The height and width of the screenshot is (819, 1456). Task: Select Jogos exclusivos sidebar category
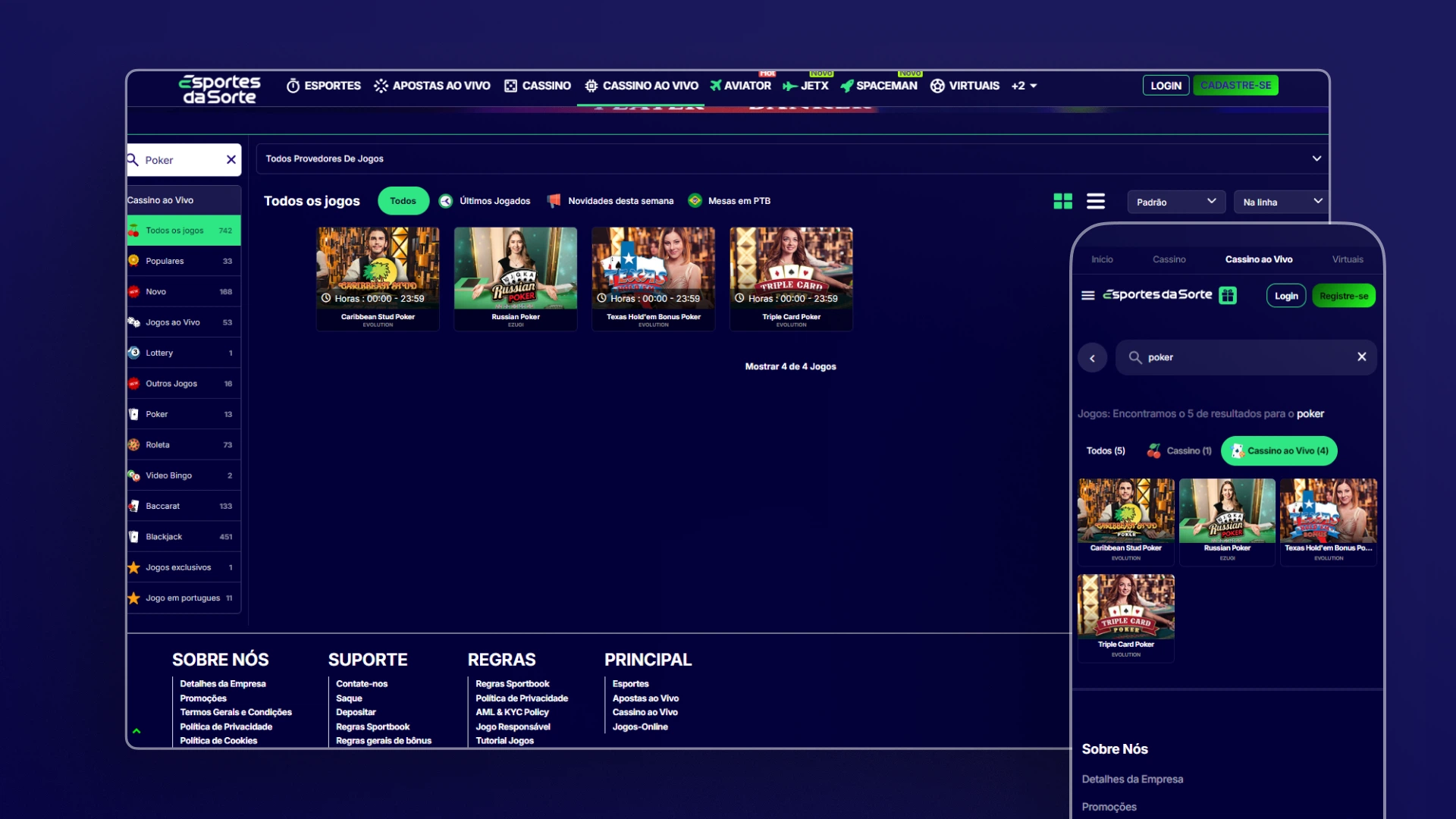(184, 568)
